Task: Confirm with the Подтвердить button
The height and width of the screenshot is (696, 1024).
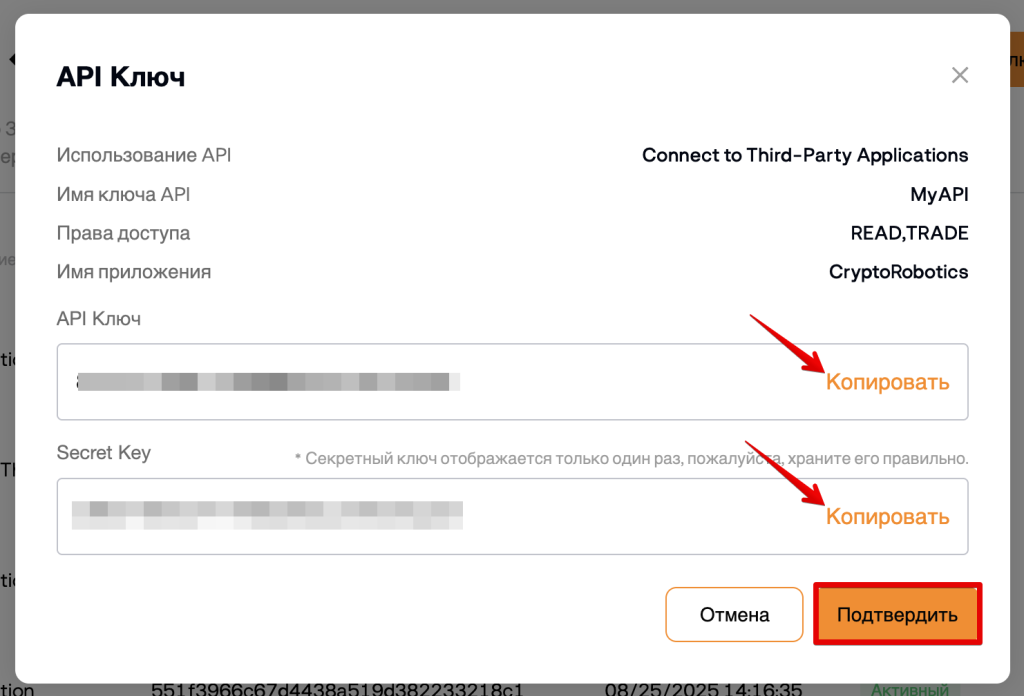Action: click(x=897, y=614)
